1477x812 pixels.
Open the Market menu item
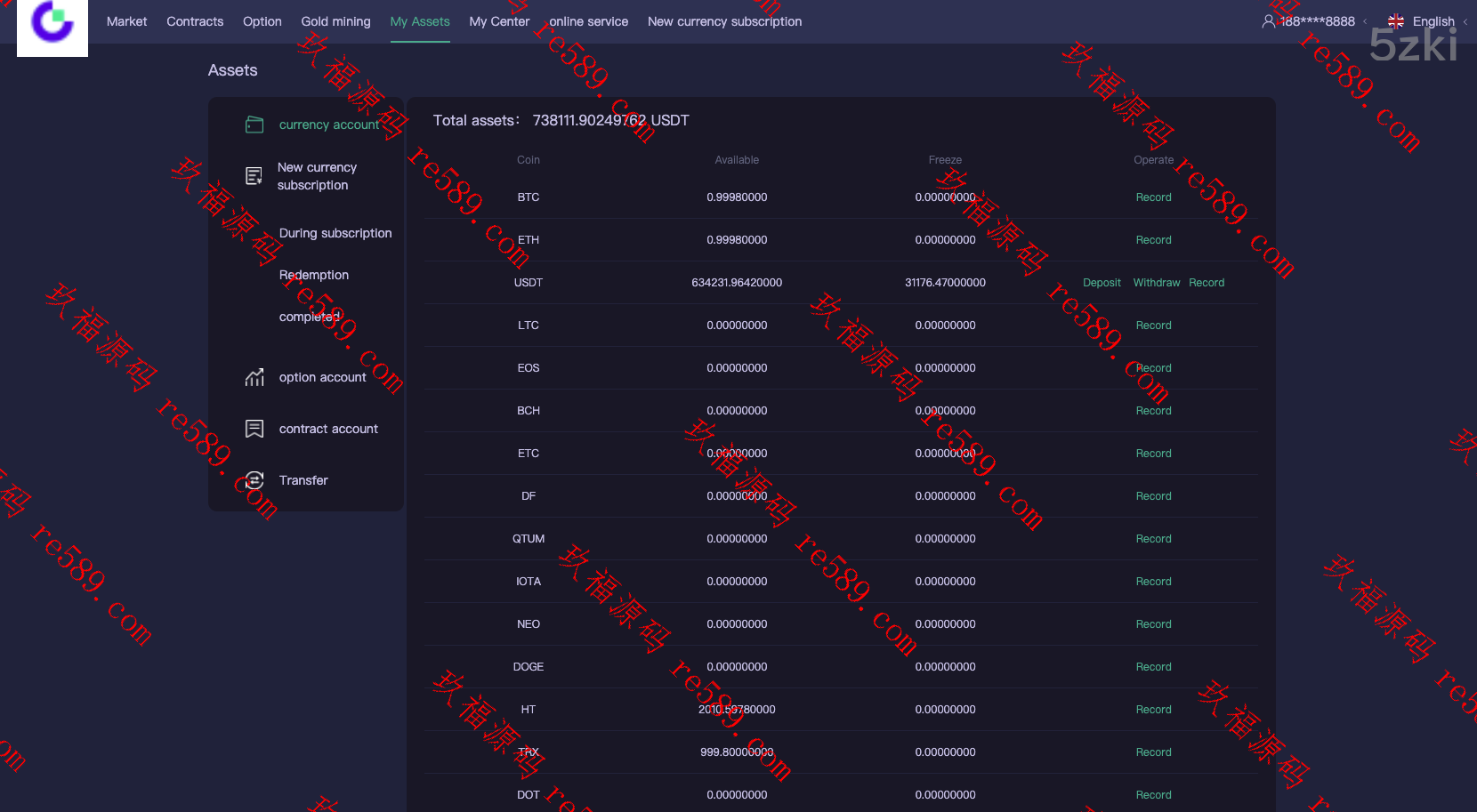[x=126, y=21]
